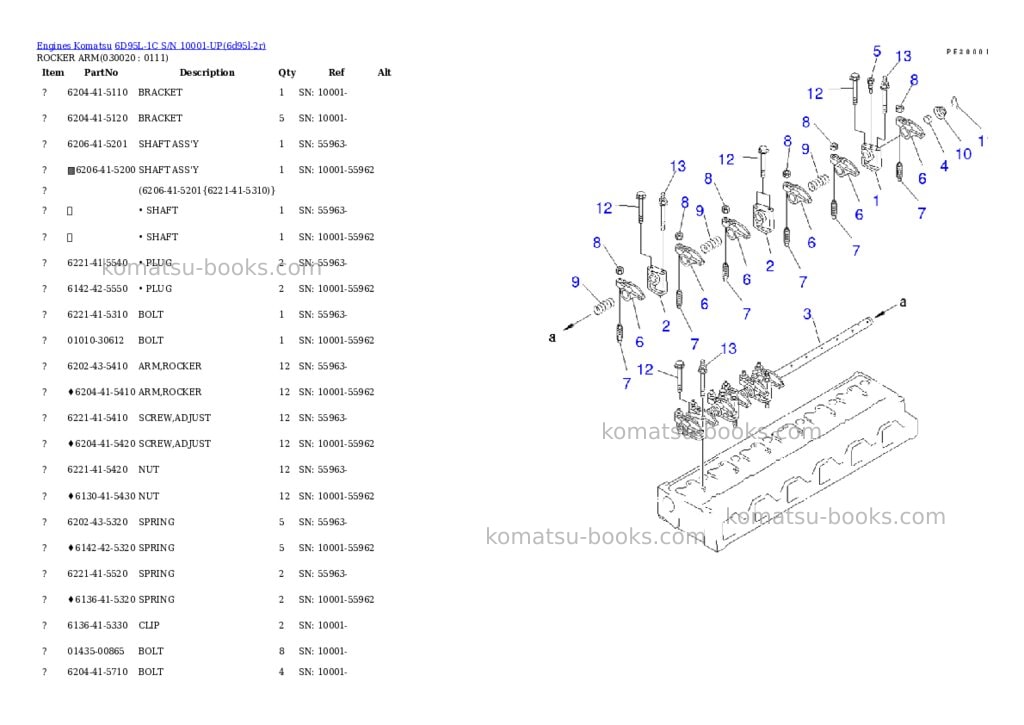This screenshot has width=1024, height=725.
Task: Click the PartNo column header
Action: click(x=101, y=72)
